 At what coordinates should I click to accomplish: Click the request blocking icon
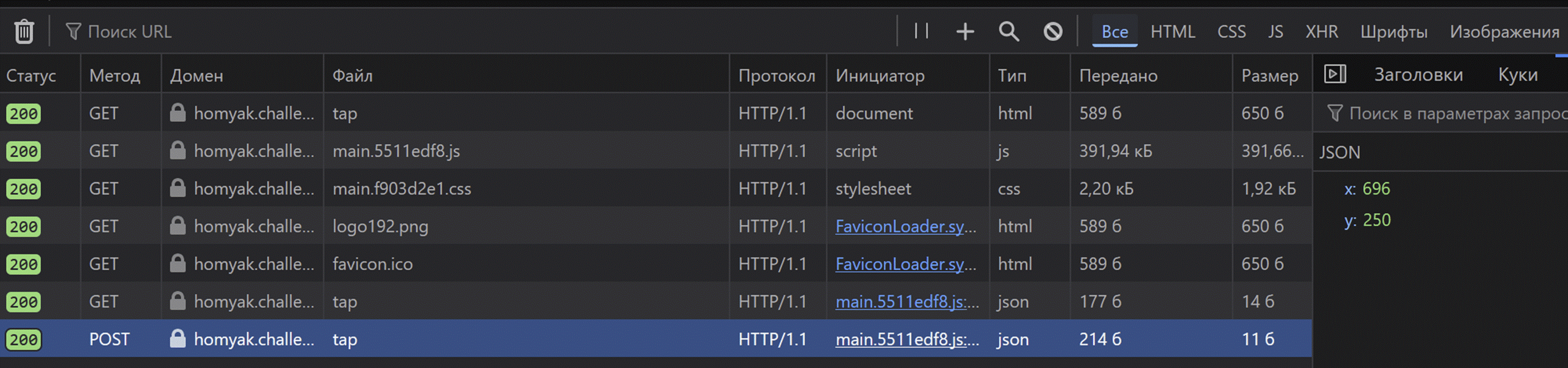(1052, 31)
